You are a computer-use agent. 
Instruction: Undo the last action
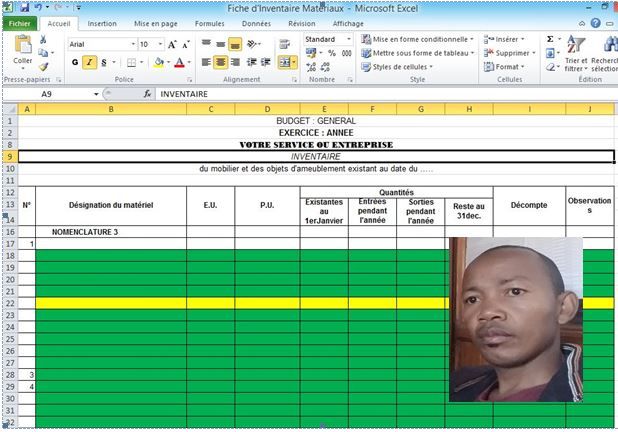click(x=38, y=7)
